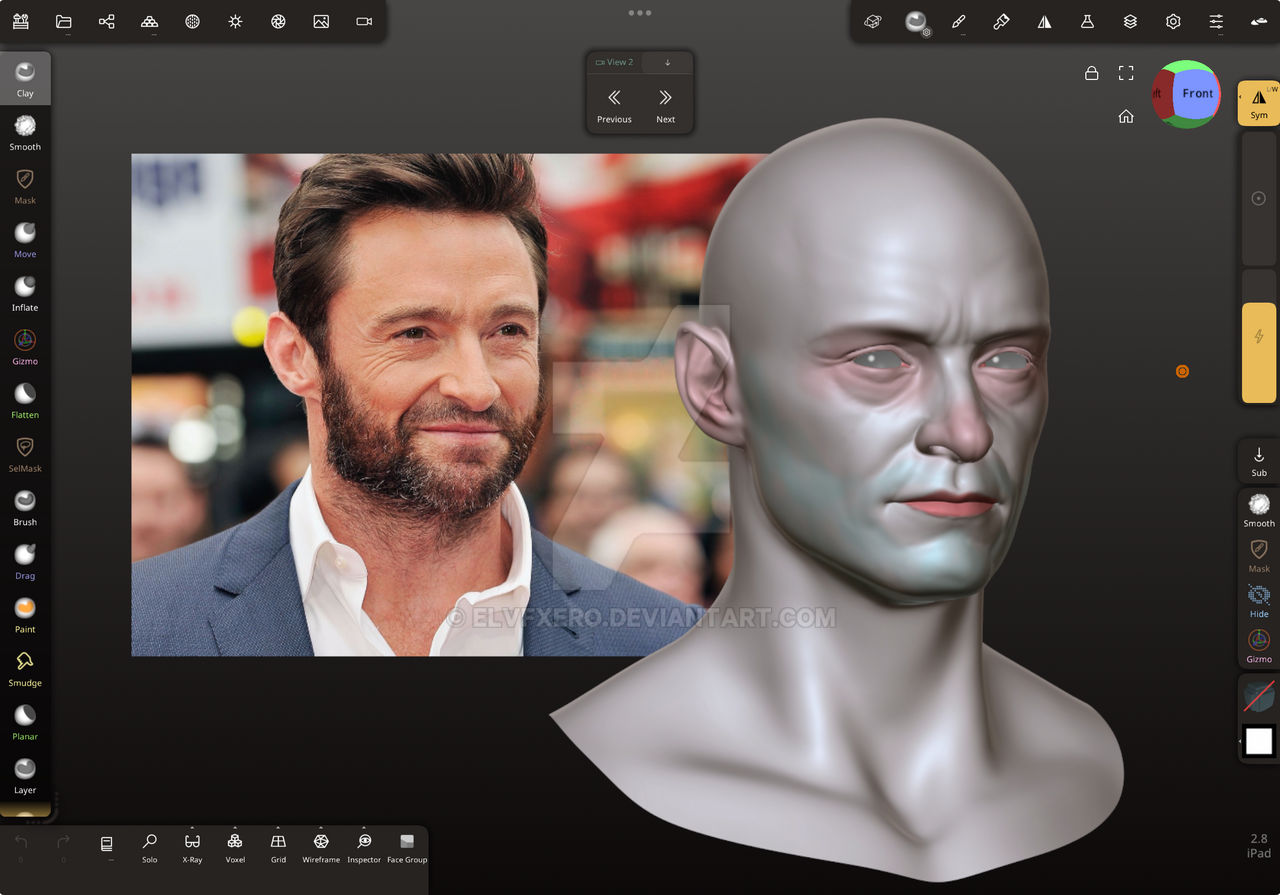The width and height of the screenshot is (1280, 895).
Task: Select the Smooth tool in left toolbar
Action: pyautogui.click(x=25, y=133)
